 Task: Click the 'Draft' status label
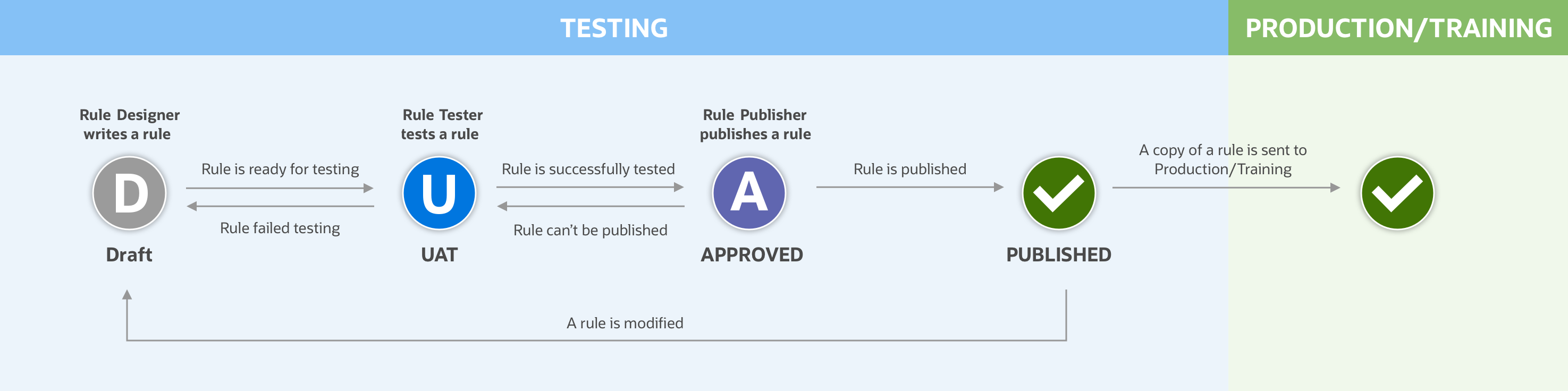(129, 255)
